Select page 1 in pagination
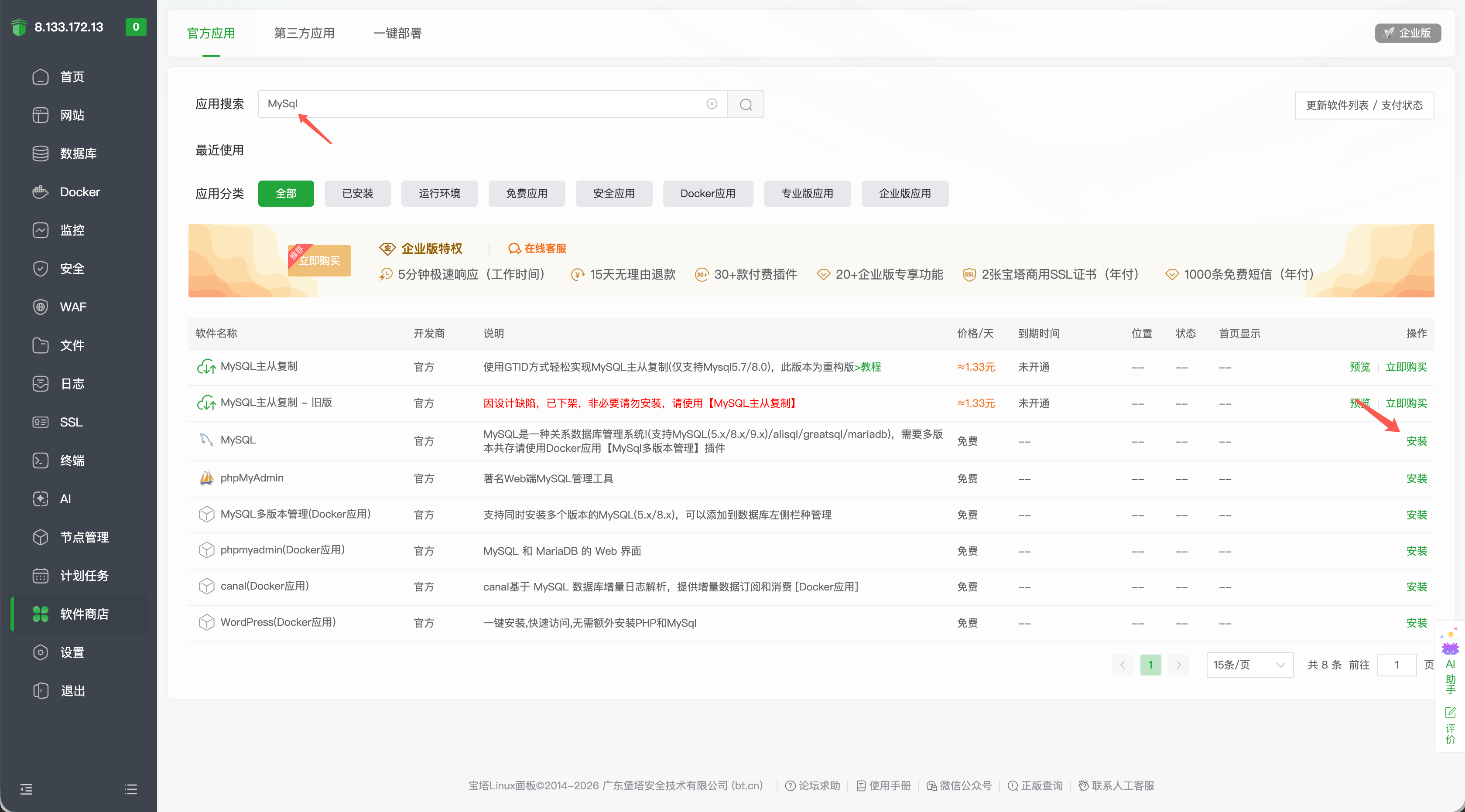The width and height of the screenshot is (1465, 812). tap(1150, 665)
